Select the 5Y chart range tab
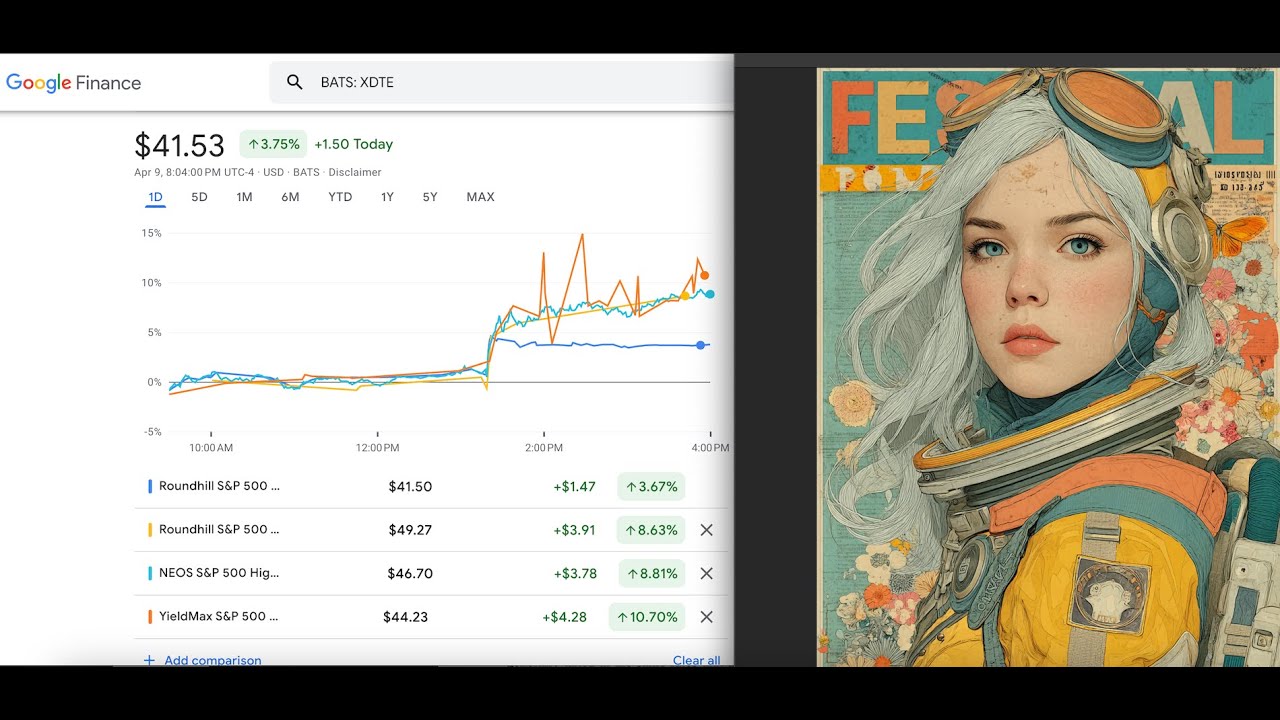This screenshot has height=720, width=1280. tap(430, 197)
